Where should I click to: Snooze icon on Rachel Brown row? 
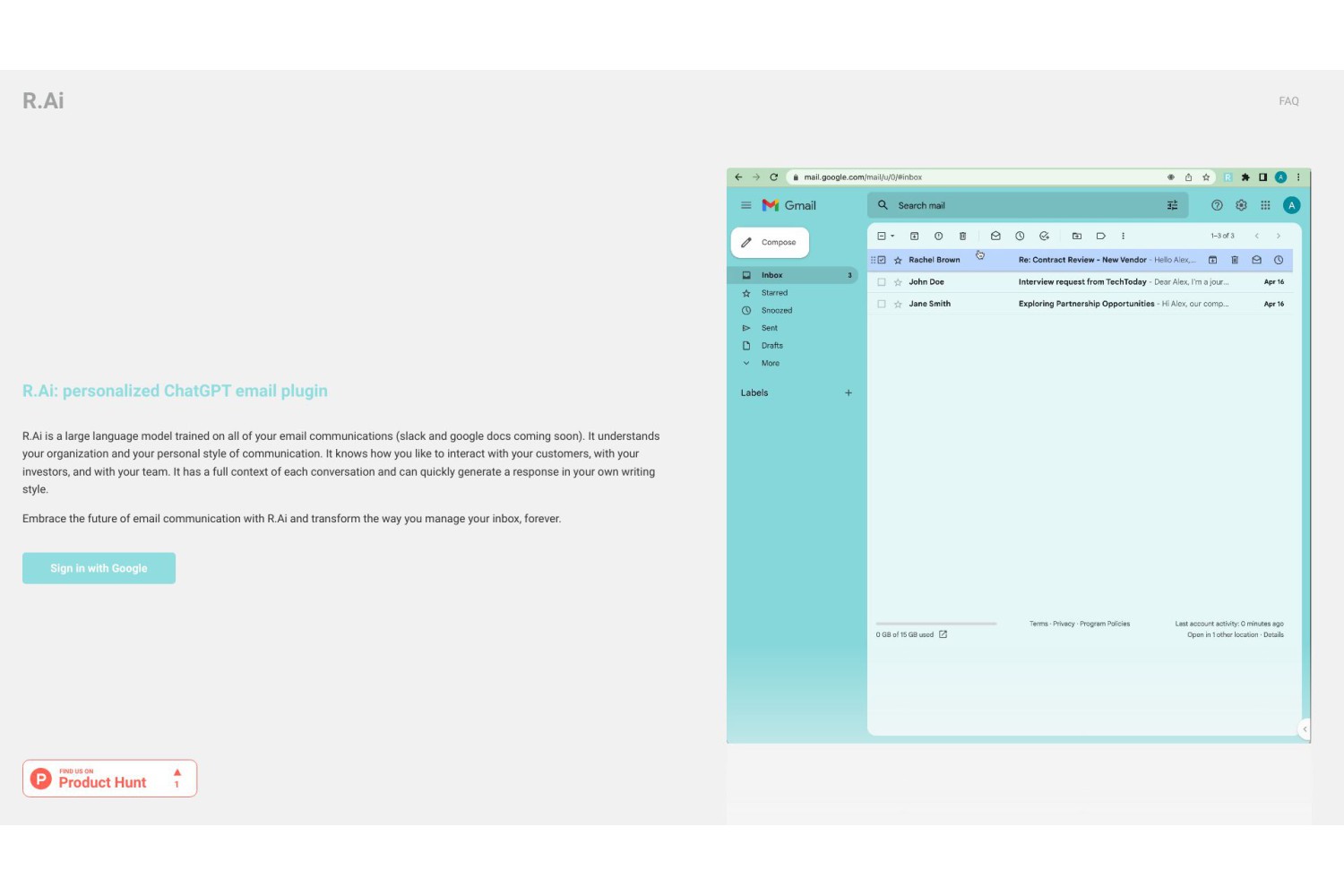pos(1279,260)
